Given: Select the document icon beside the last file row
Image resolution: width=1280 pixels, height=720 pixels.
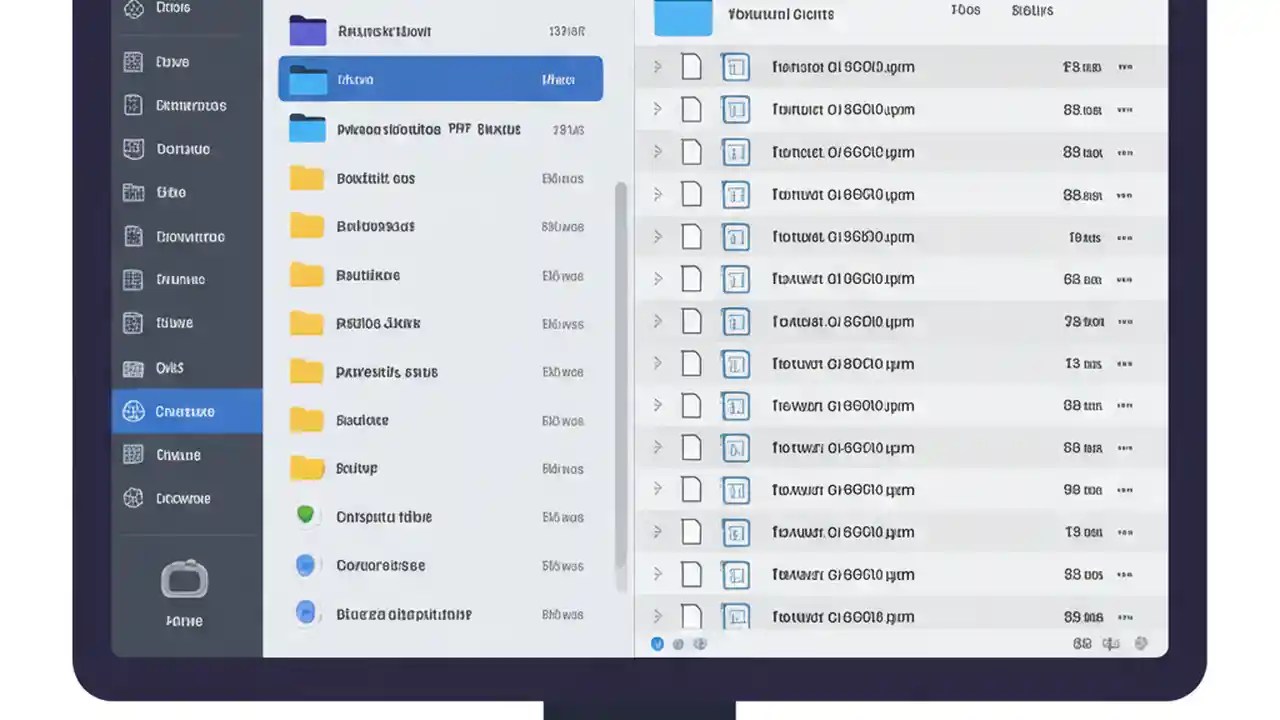Looking at the screenshot, I should pyautogui.click(x=691, y=617).
